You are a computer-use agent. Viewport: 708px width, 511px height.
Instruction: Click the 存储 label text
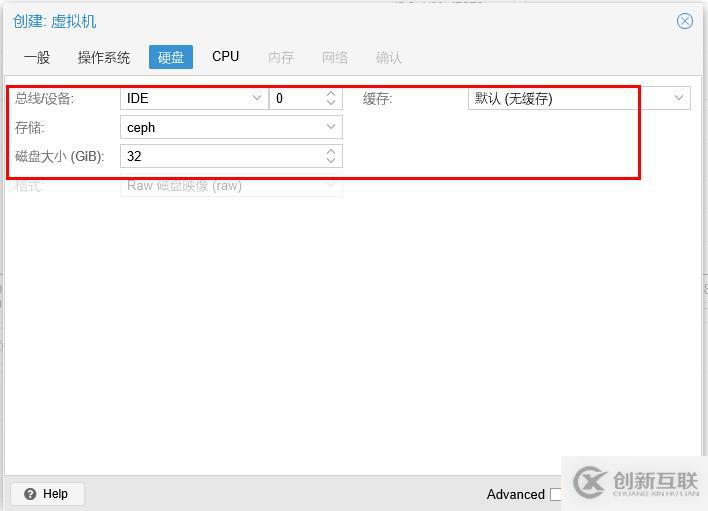[29, 127]
